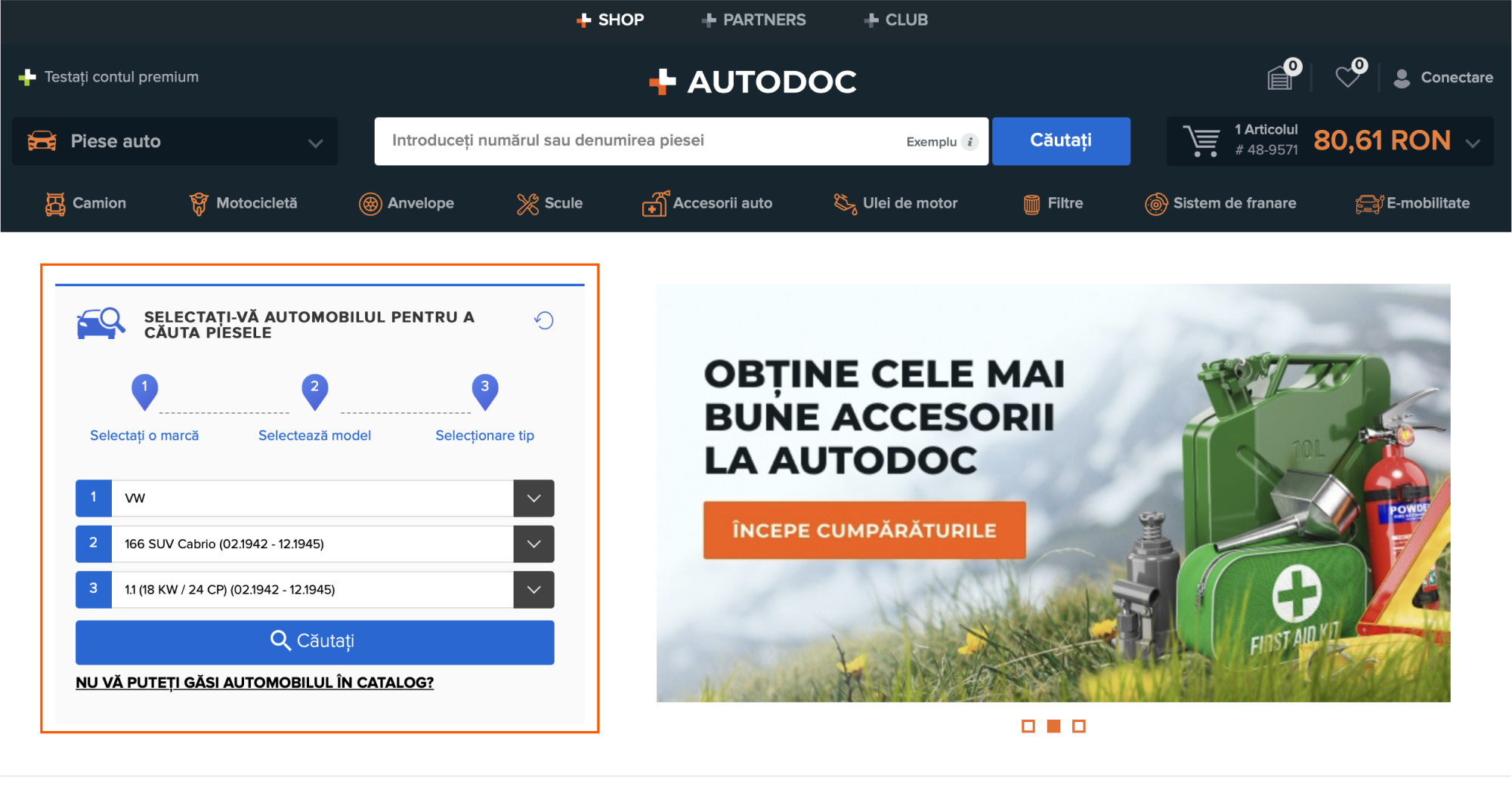Open the PARTNERS tab at top

coord(753,20)
